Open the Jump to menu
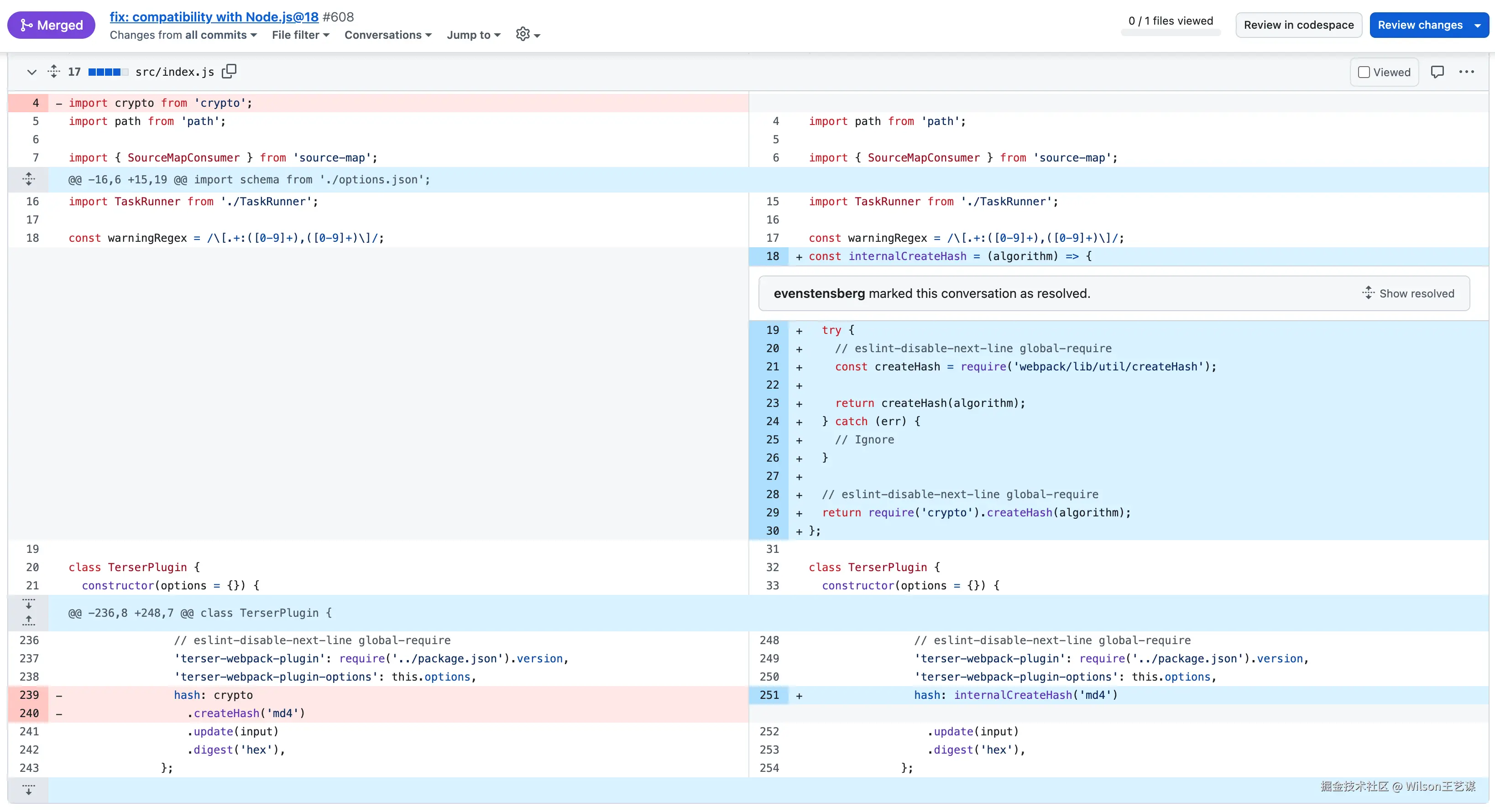1495x812 pixels. pyautogui.click(x=473, y=35)
